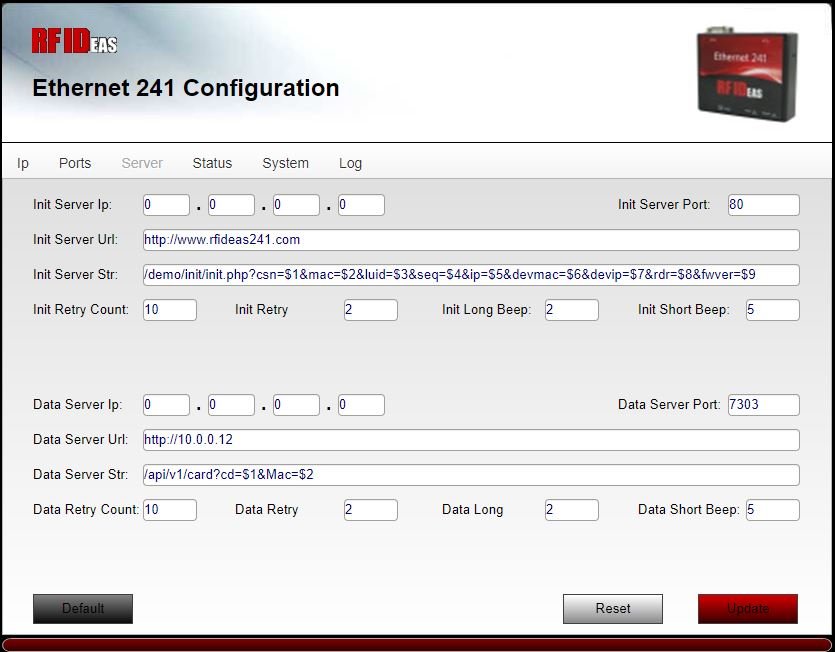View the Log tab

tap(350, 162)
